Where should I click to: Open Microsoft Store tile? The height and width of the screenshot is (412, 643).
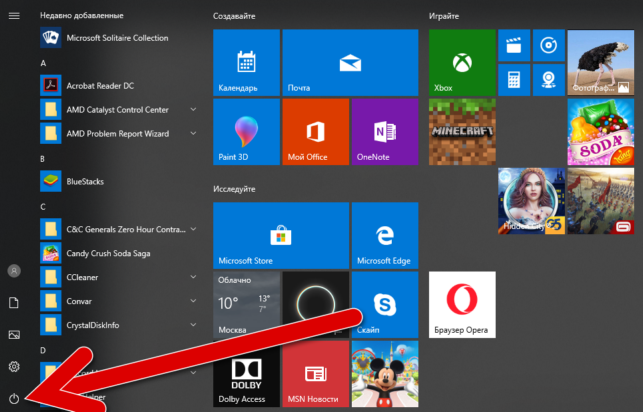click(x=281, y=235)
